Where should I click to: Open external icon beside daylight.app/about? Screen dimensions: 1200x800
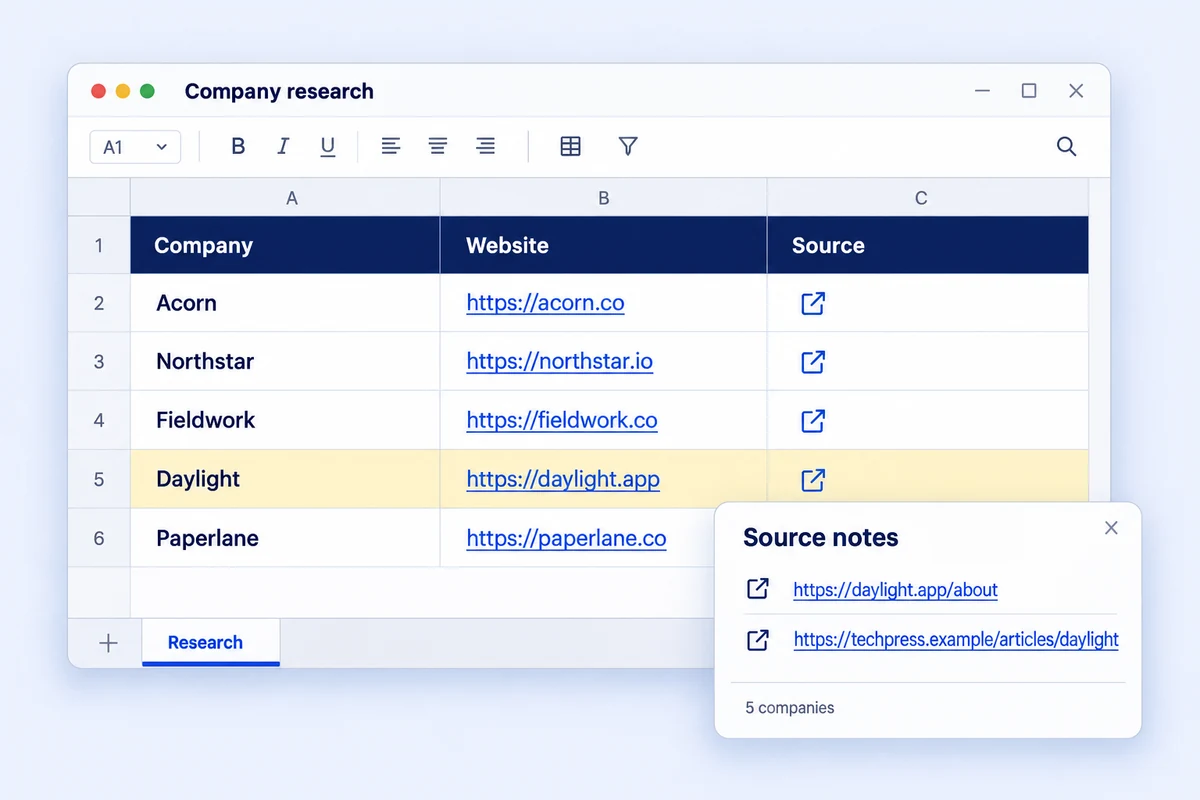tap(758, 589)
